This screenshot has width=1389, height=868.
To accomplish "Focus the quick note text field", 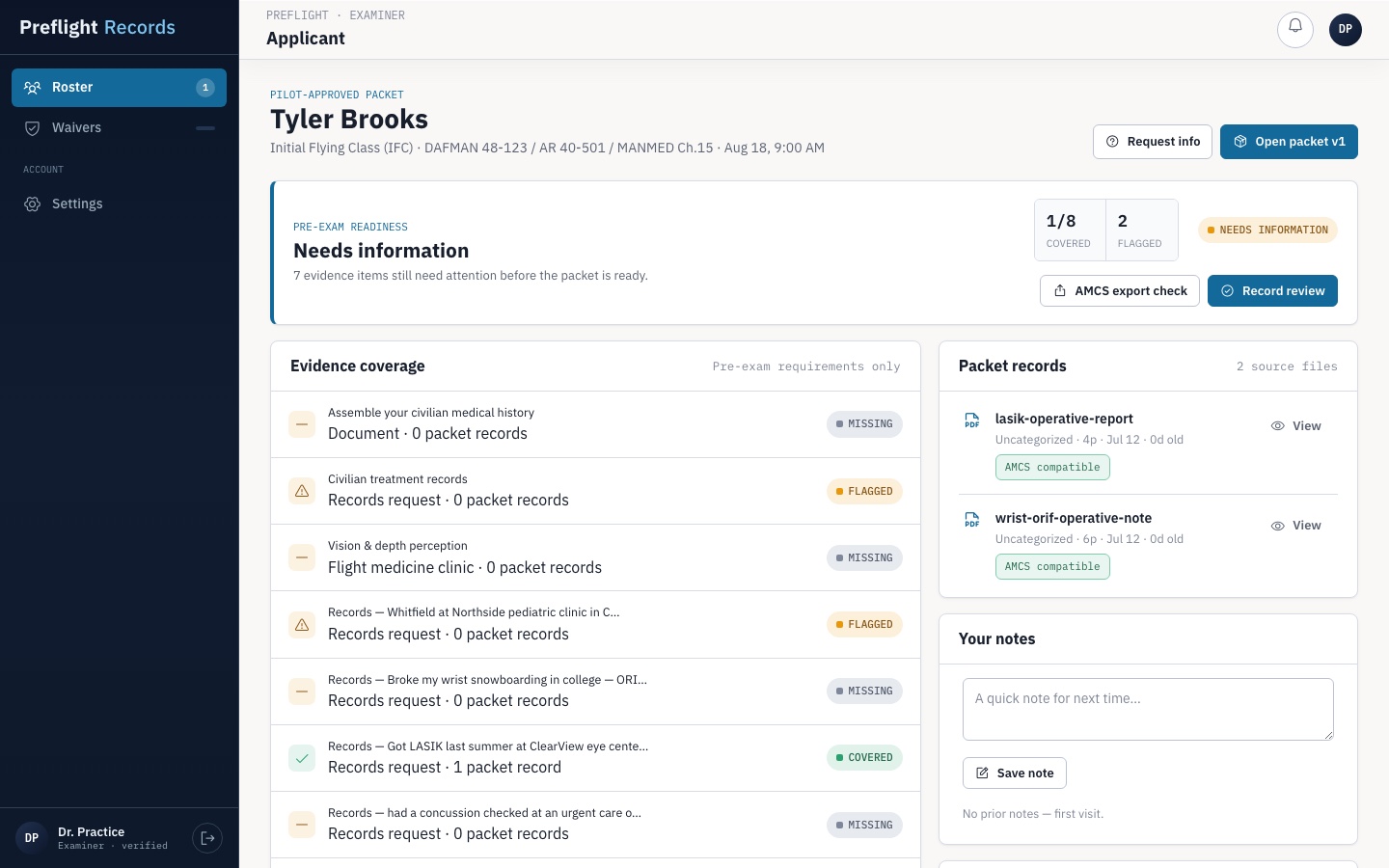I will tap(1148, 710).
